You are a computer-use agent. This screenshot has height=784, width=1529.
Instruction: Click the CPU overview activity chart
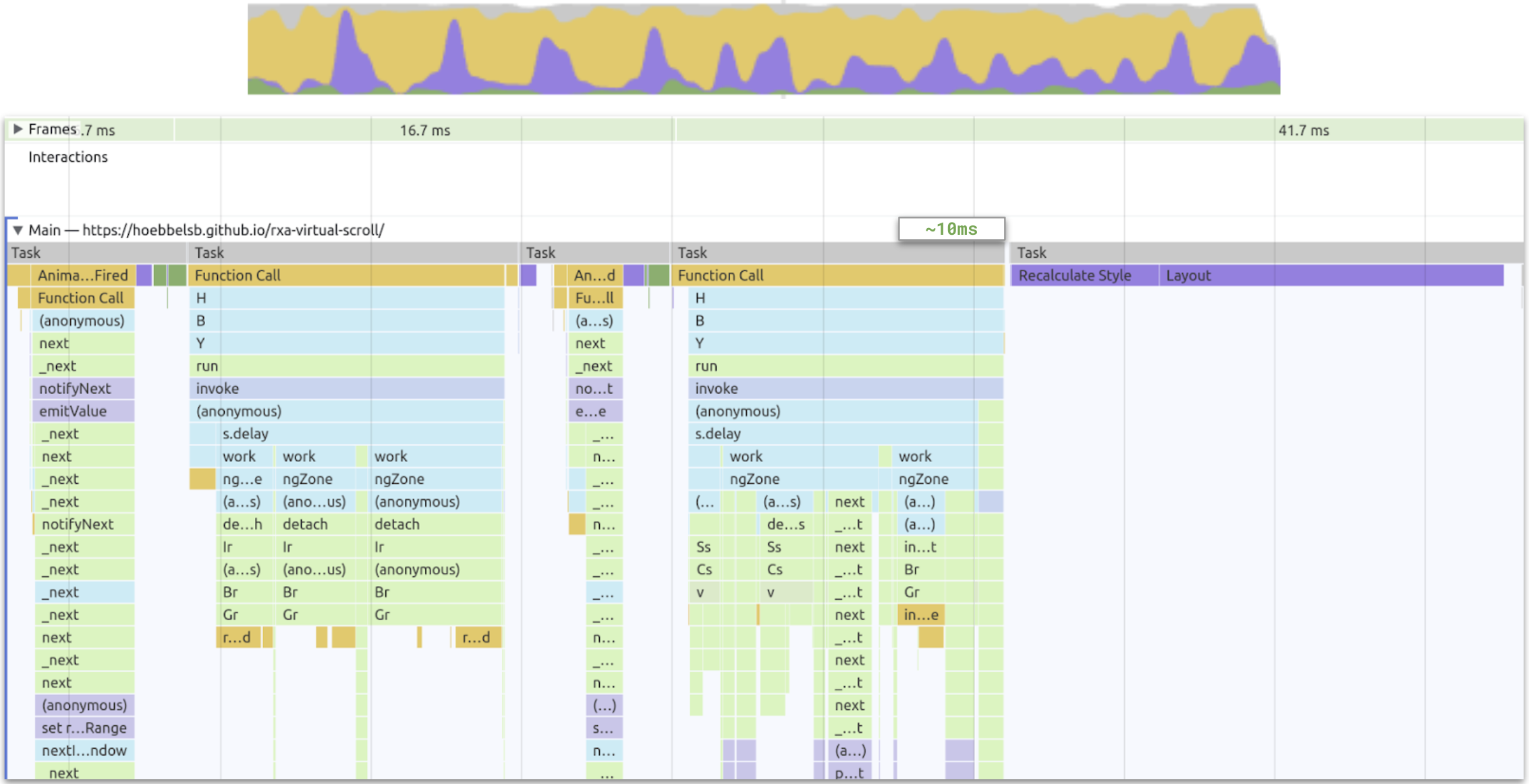tap(762, 51)
